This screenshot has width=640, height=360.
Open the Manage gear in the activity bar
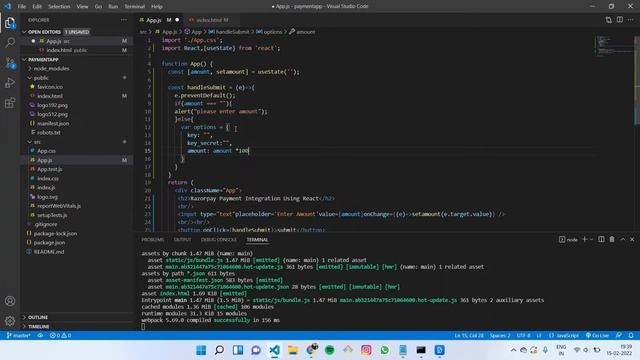click(10, 321)
